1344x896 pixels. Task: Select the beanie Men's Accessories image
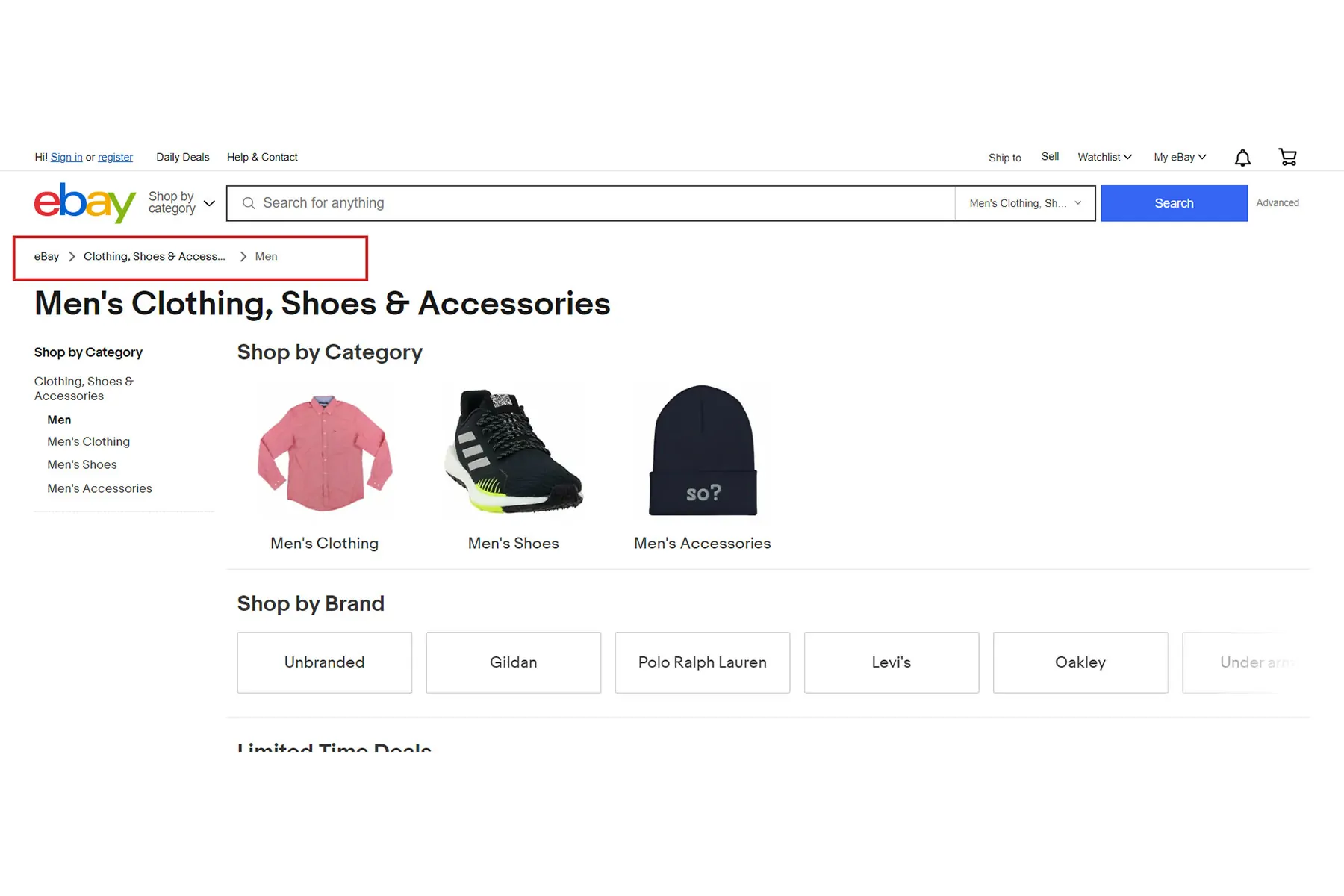[x=703, y=451]
